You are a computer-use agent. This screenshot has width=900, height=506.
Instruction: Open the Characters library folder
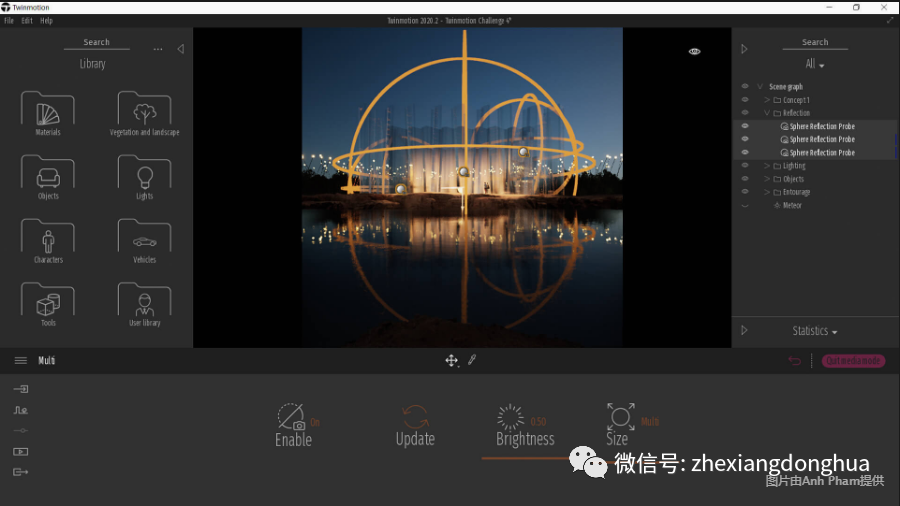48,241
